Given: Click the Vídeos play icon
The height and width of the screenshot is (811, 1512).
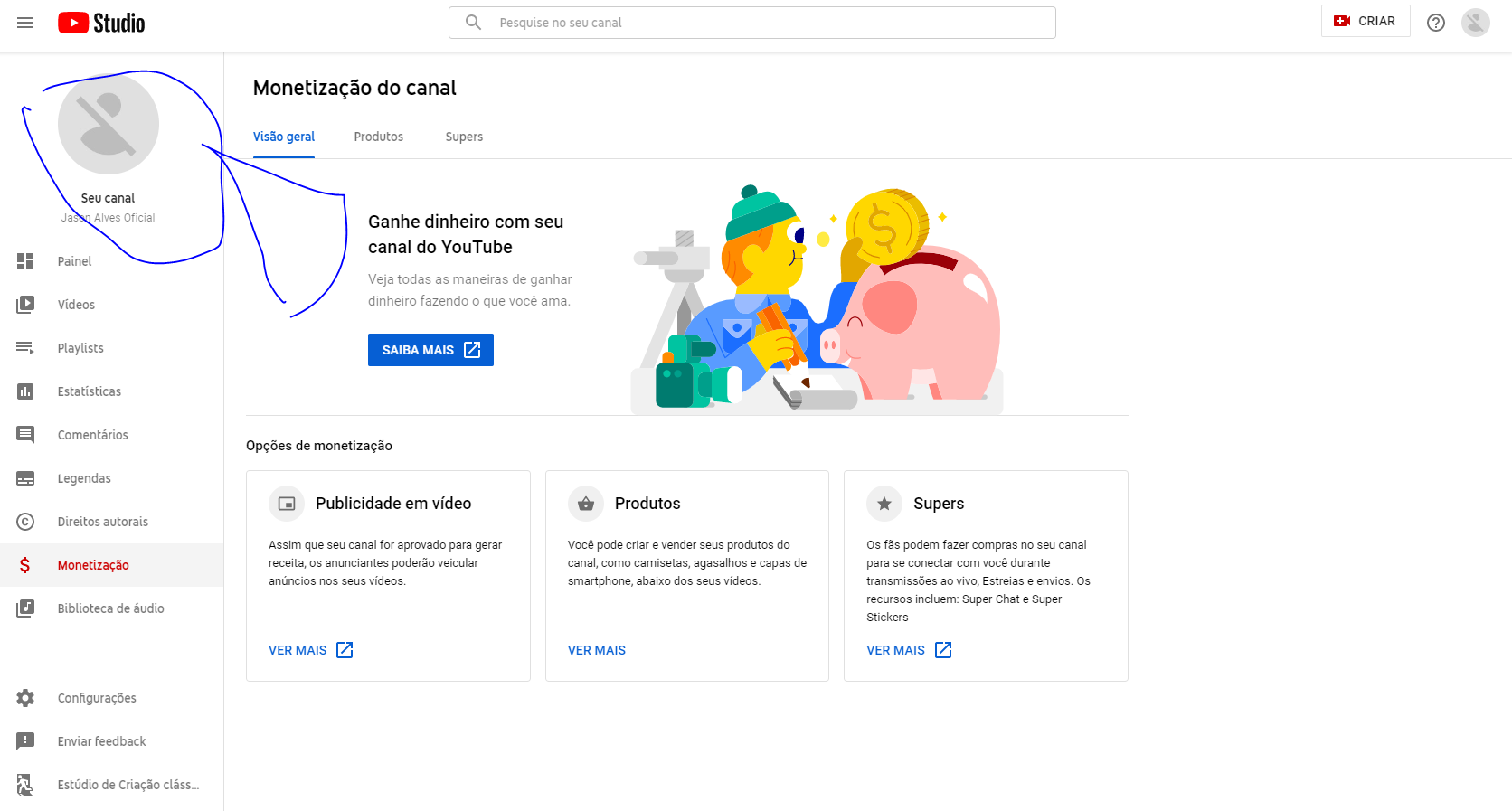Looking at the screenshot, I should coord(25,305).
